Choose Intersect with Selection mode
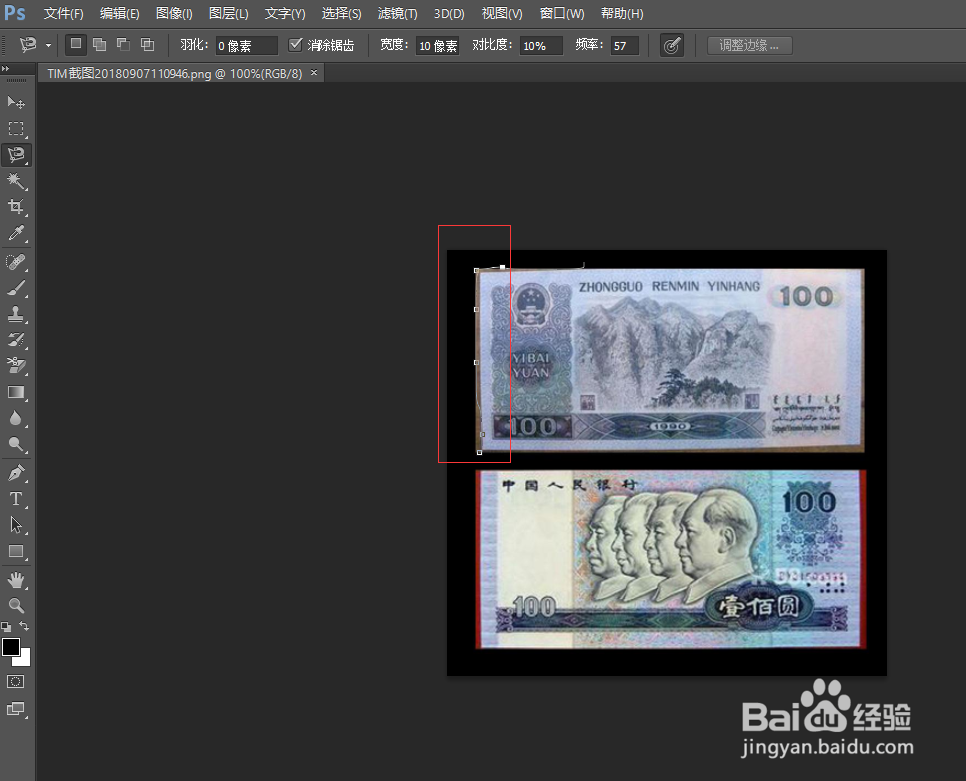The image size is (966, 781). [x=147, y=44]
